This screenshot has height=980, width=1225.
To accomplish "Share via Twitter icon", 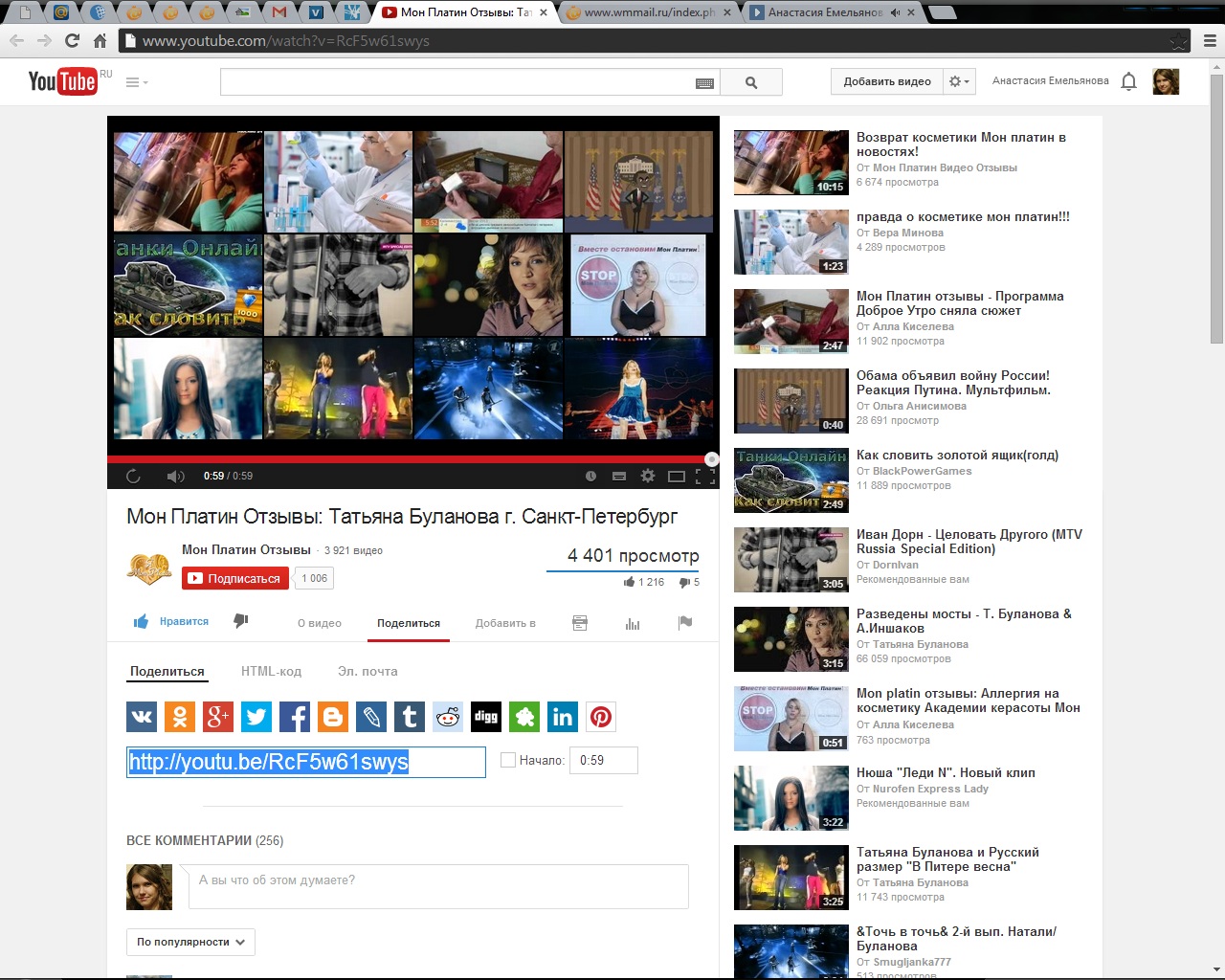I will click(256, 717).
